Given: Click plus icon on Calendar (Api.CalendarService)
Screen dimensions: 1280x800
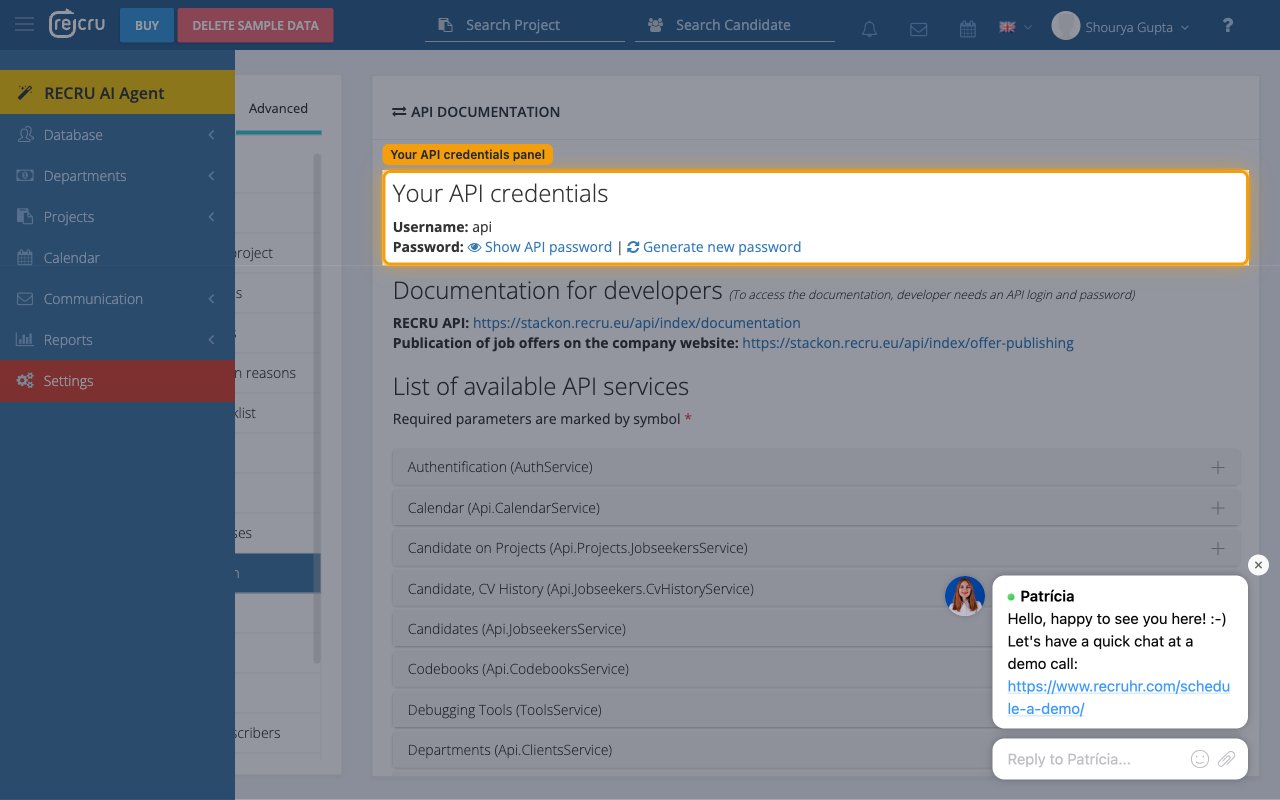Looking at the screenshot, I should [1218, 508].
